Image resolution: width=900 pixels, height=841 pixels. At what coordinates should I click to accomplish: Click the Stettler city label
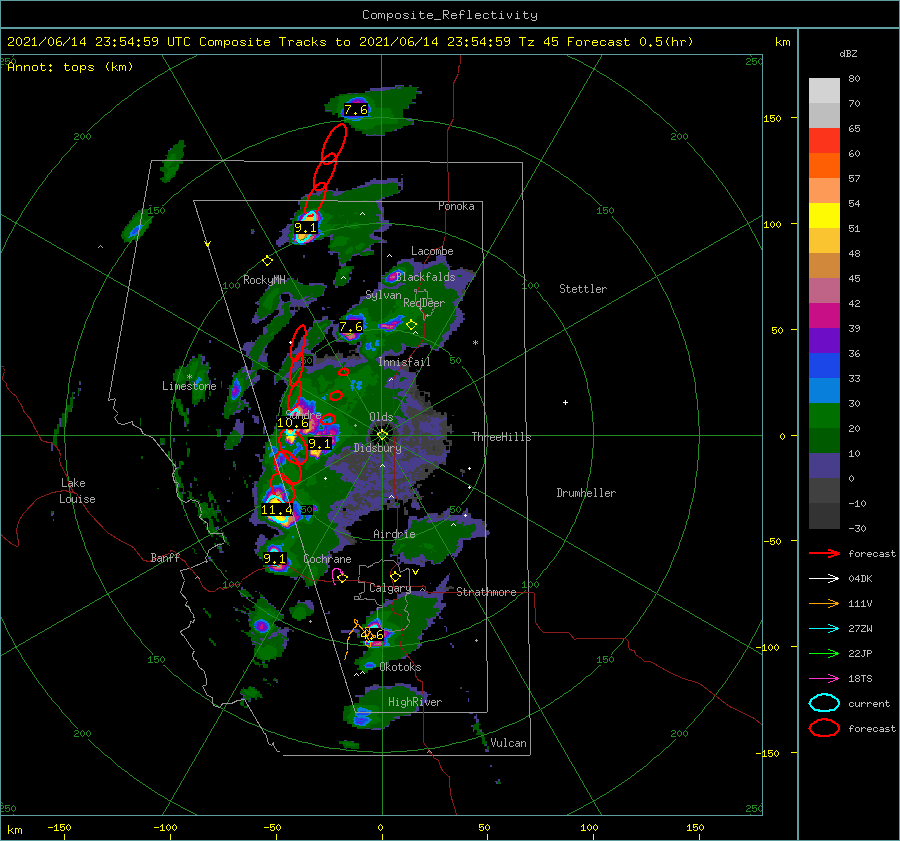tap(583, 289)
